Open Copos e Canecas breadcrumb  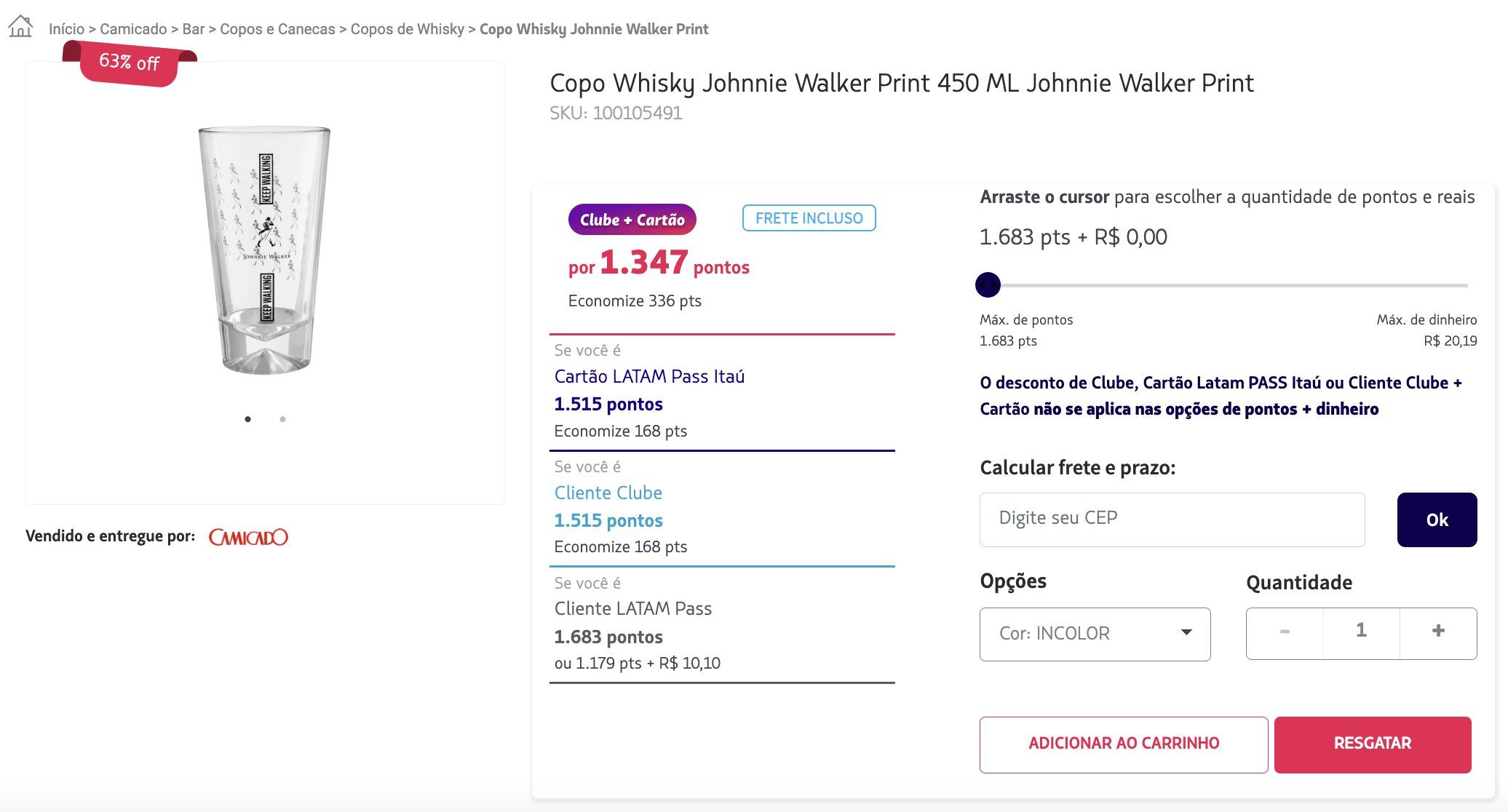(x=277, y=29)
